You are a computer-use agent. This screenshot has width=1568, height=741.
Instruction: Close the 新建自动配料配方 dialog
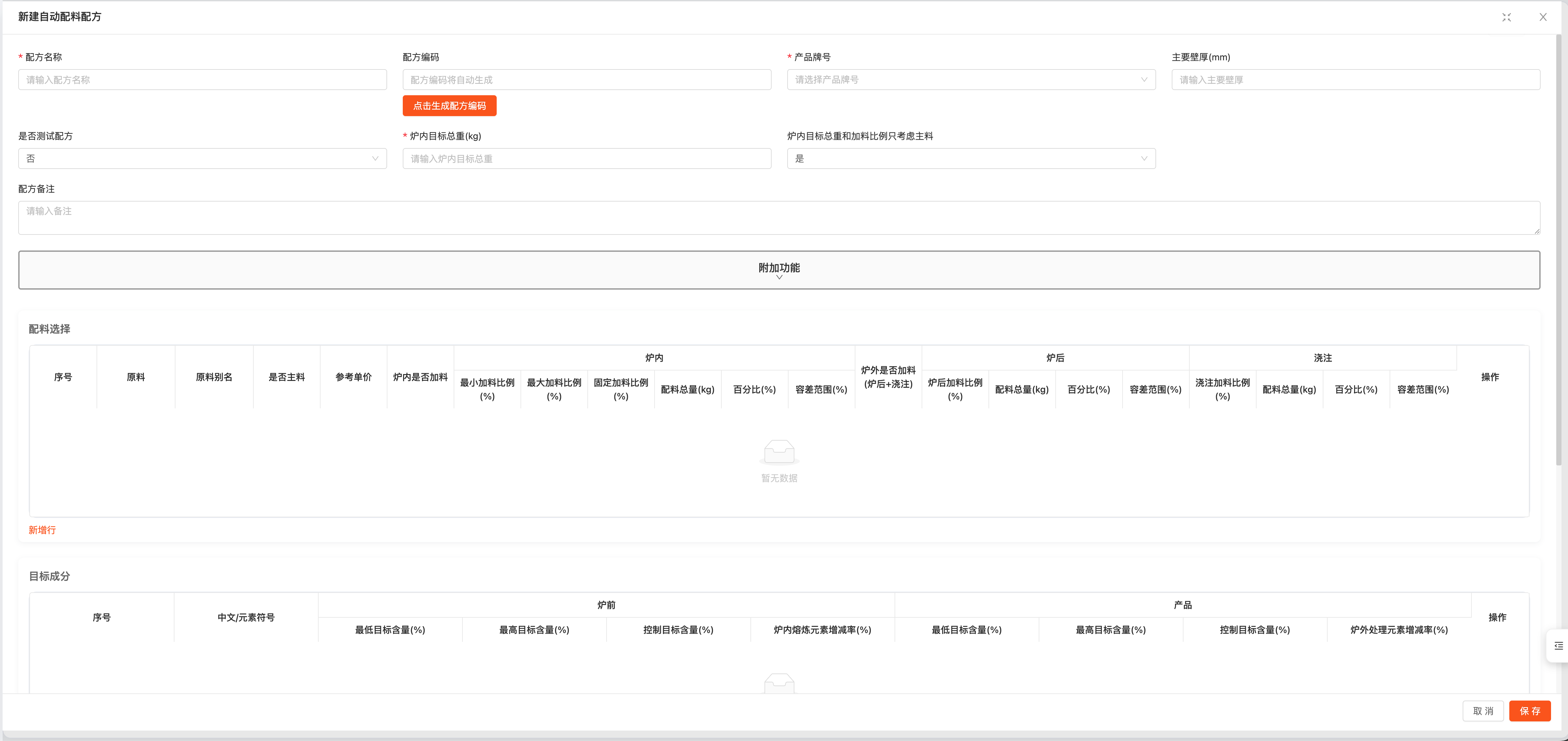coord(1543,17)
